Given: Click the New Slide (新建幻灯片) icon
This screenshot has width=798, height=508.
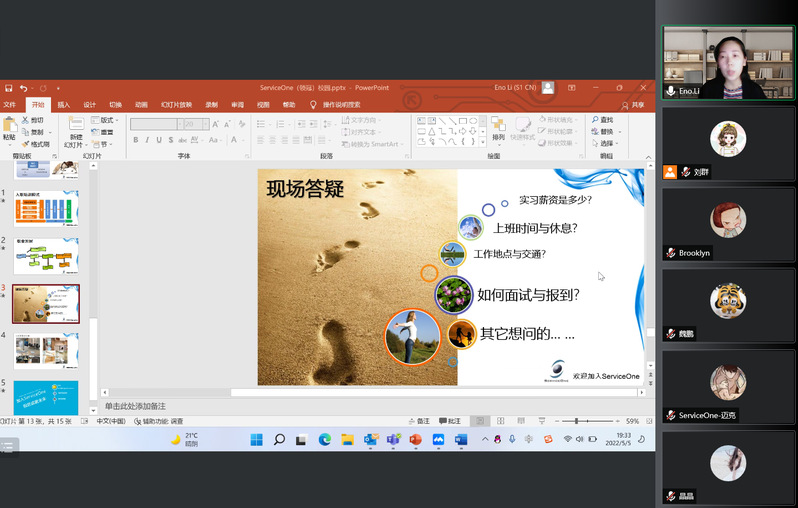Looking at the screenshot, I should pos(76,127).
